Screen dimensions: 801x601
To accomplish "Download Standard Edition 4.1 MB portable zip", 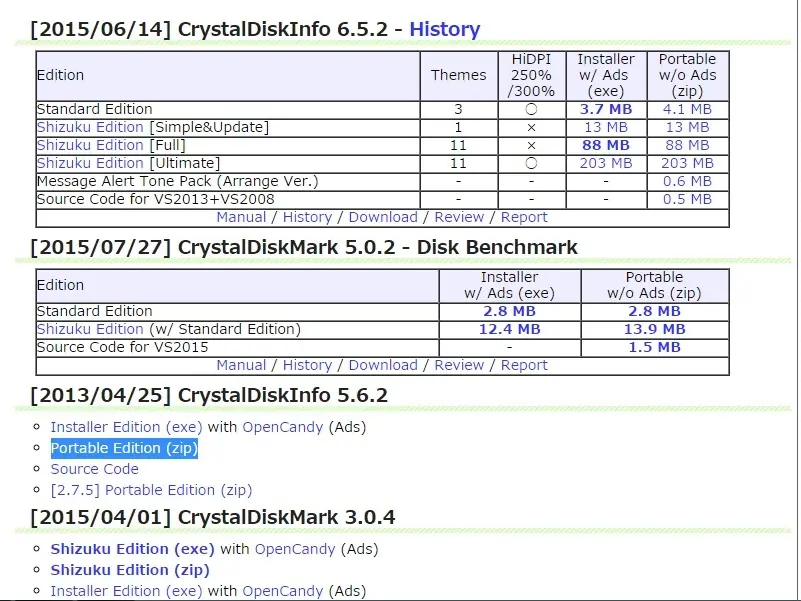I will pos(687,109).
